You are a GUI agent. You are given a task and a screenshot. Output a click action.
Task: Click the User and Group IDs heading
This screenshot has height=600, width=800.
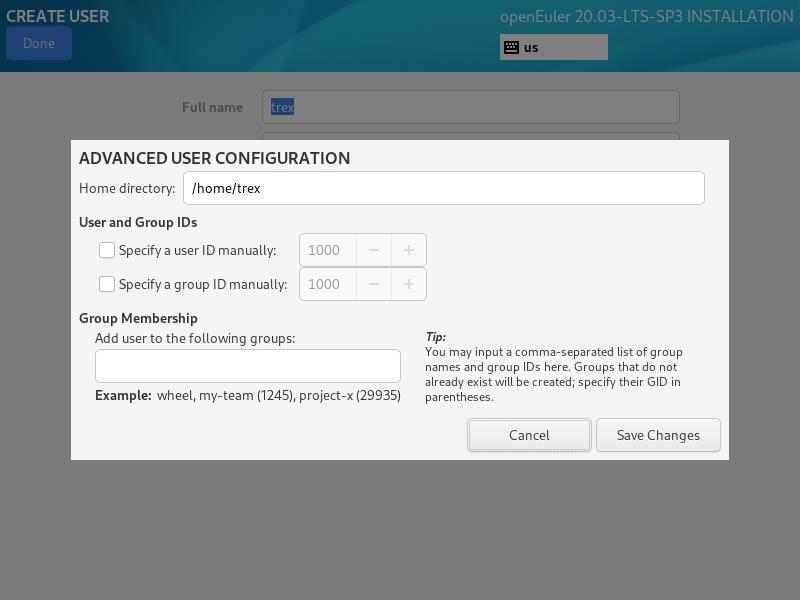[x=138, y=222]
